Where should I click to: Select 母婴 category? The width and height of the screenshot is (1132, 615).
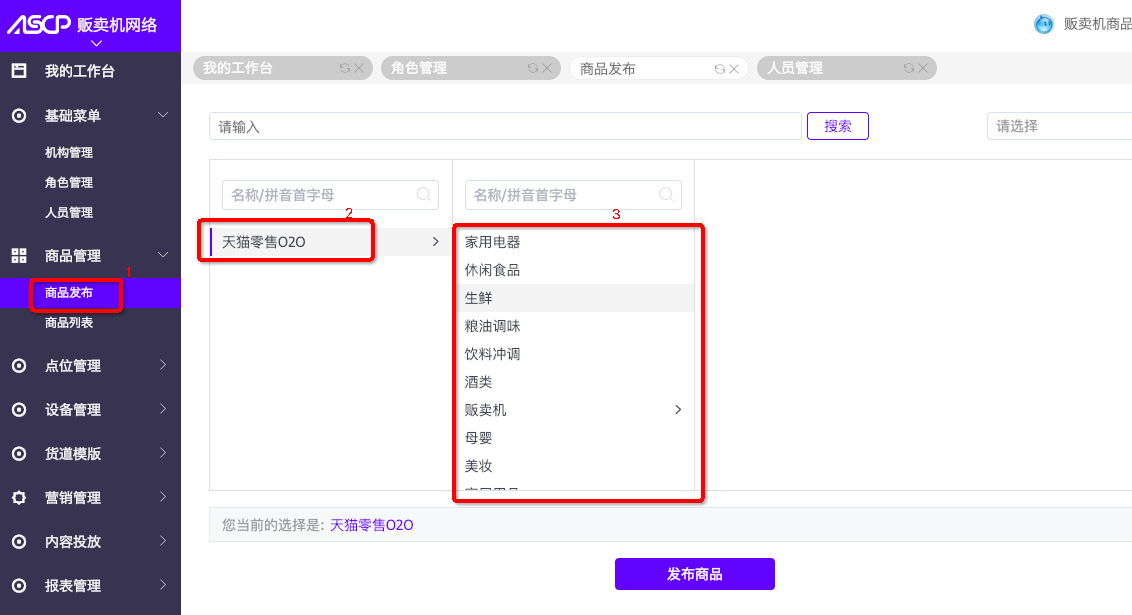573,438
